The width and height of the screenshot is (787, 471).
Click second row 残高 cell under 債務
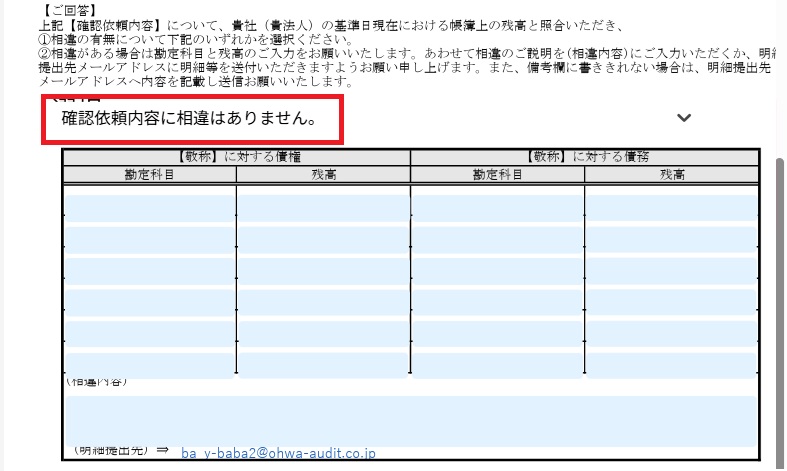670,239
